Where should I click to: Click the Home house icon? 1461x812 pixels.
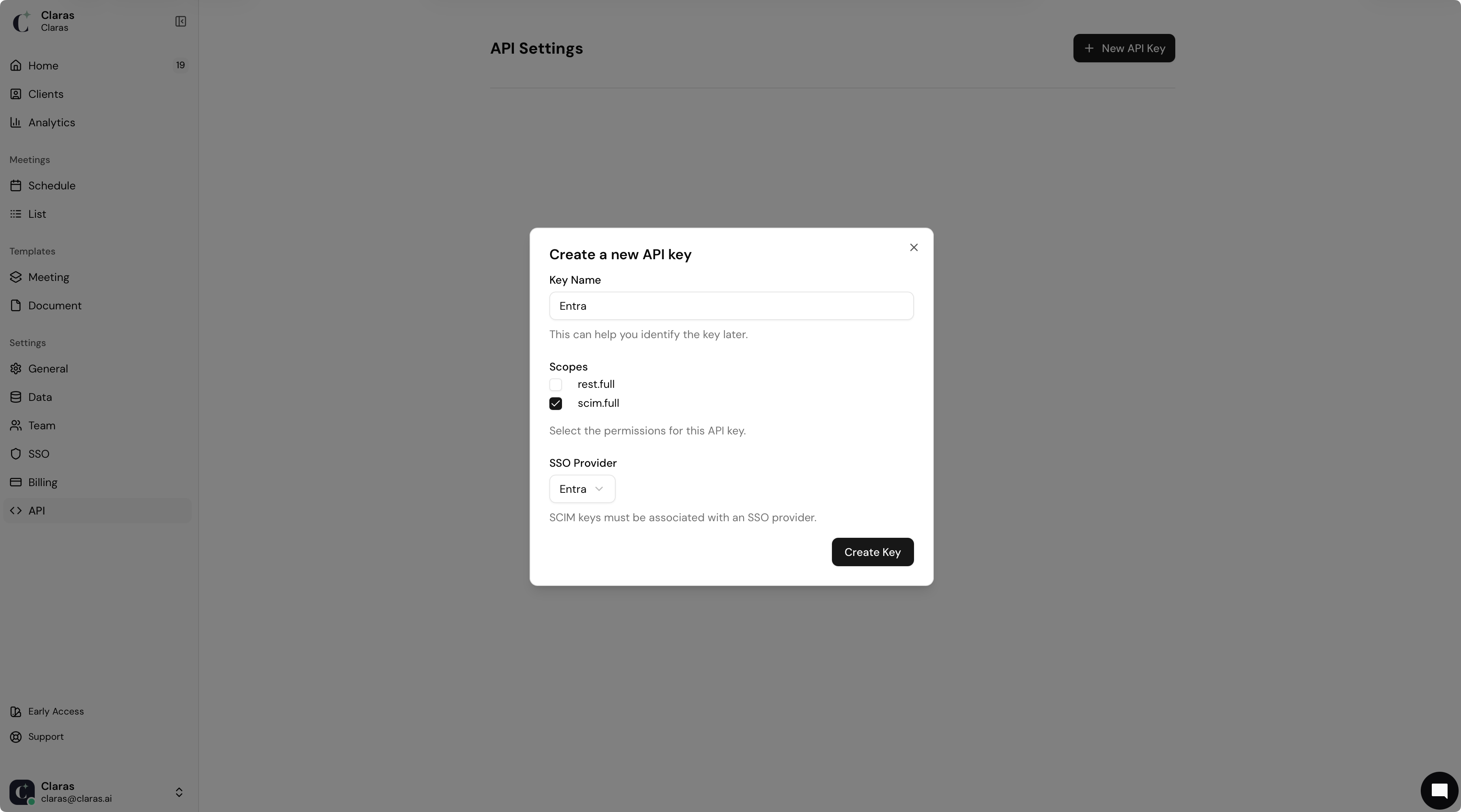16,66
